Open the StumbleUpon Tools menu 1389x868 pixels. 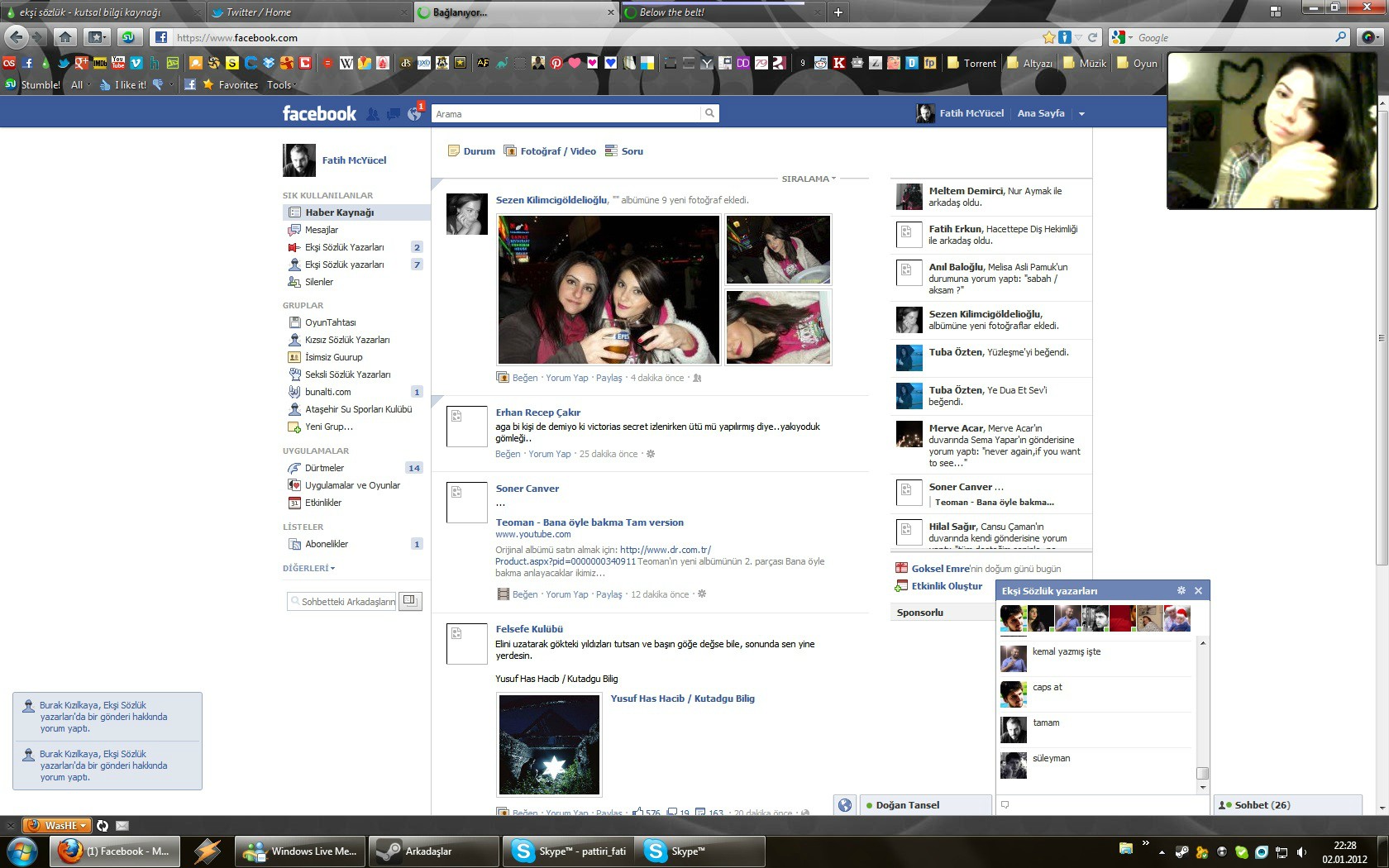(x=281, y=84)
